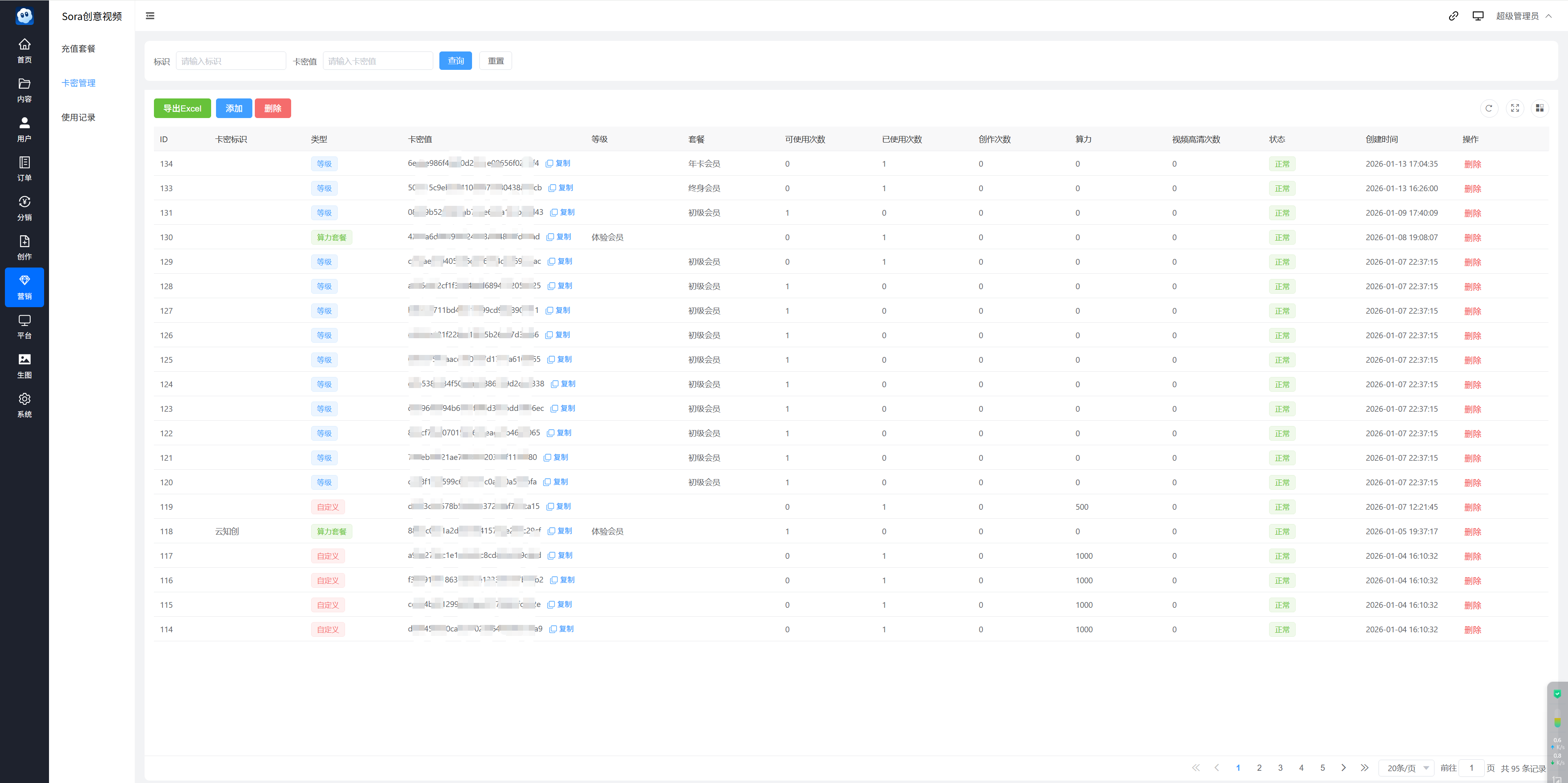
Task: Go to next page arrow
Action: (1343, 768)
